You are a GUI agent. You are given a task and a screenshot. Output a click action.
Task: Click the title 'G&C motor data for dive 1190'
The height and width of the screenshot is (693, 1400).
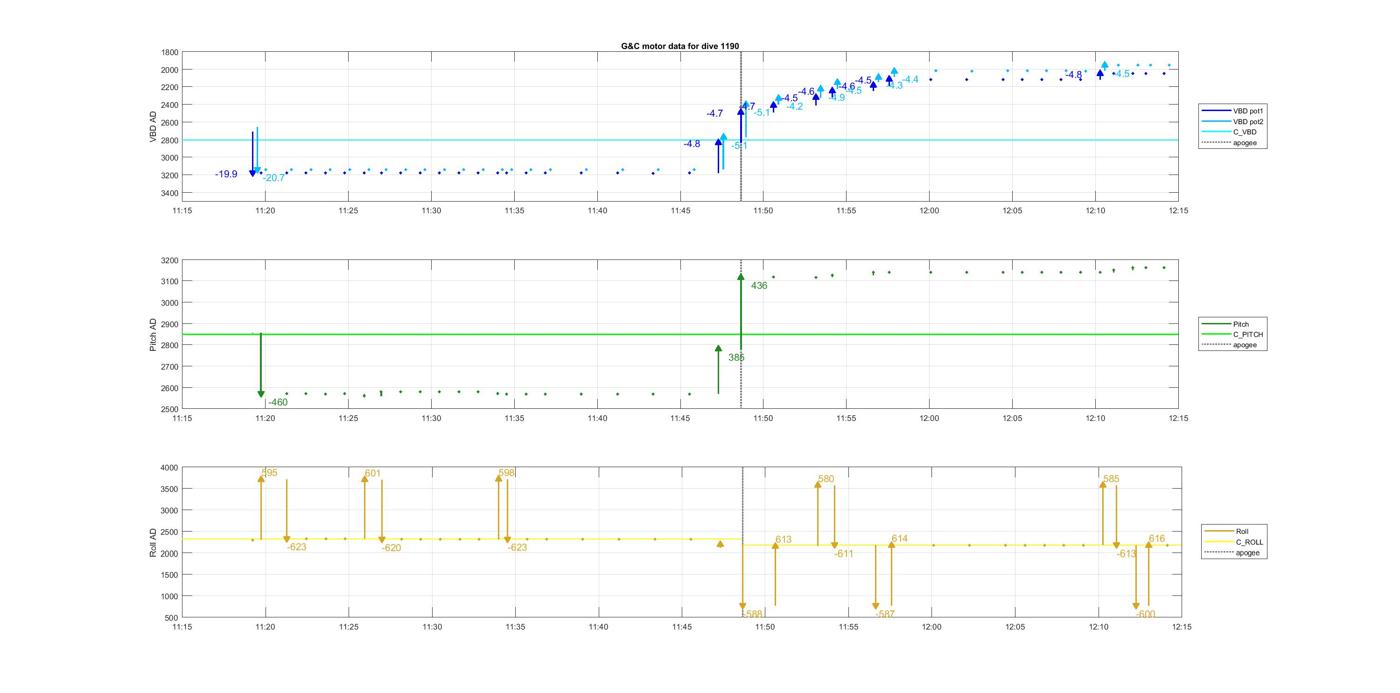680,46
